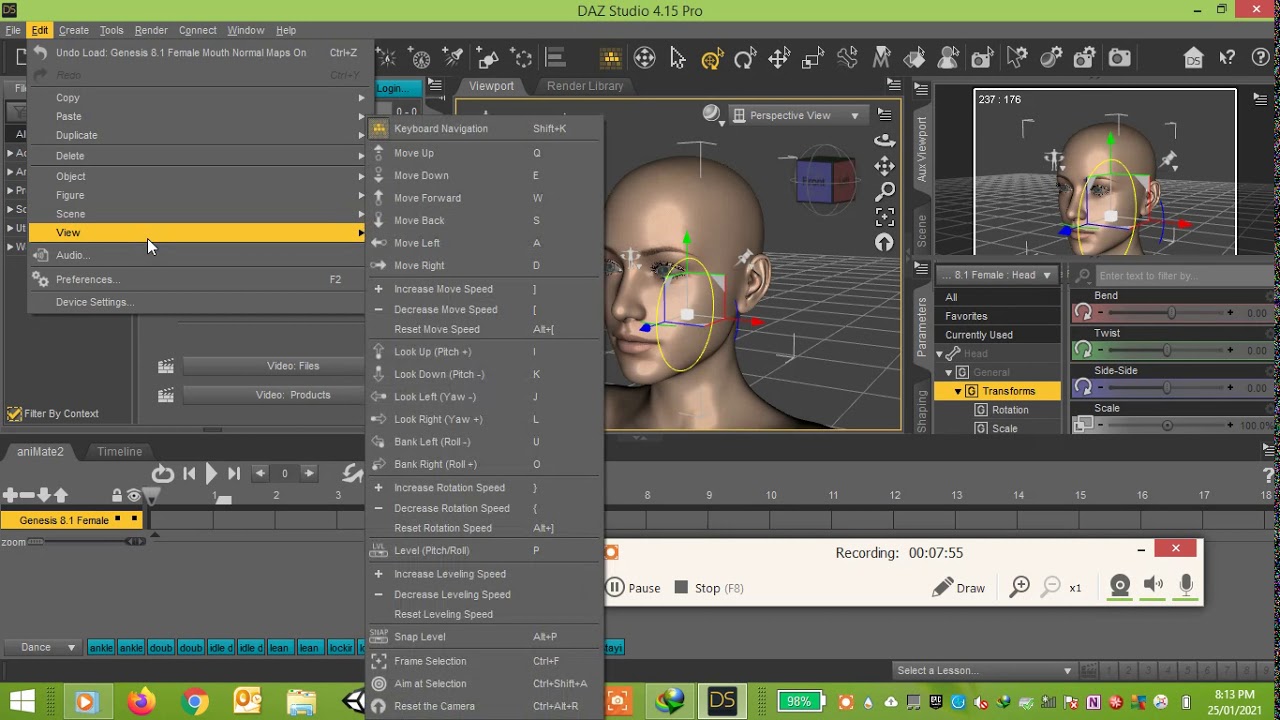
Task: Remove aniMate2 track with minus icon
Action: (x=27, y=495)
